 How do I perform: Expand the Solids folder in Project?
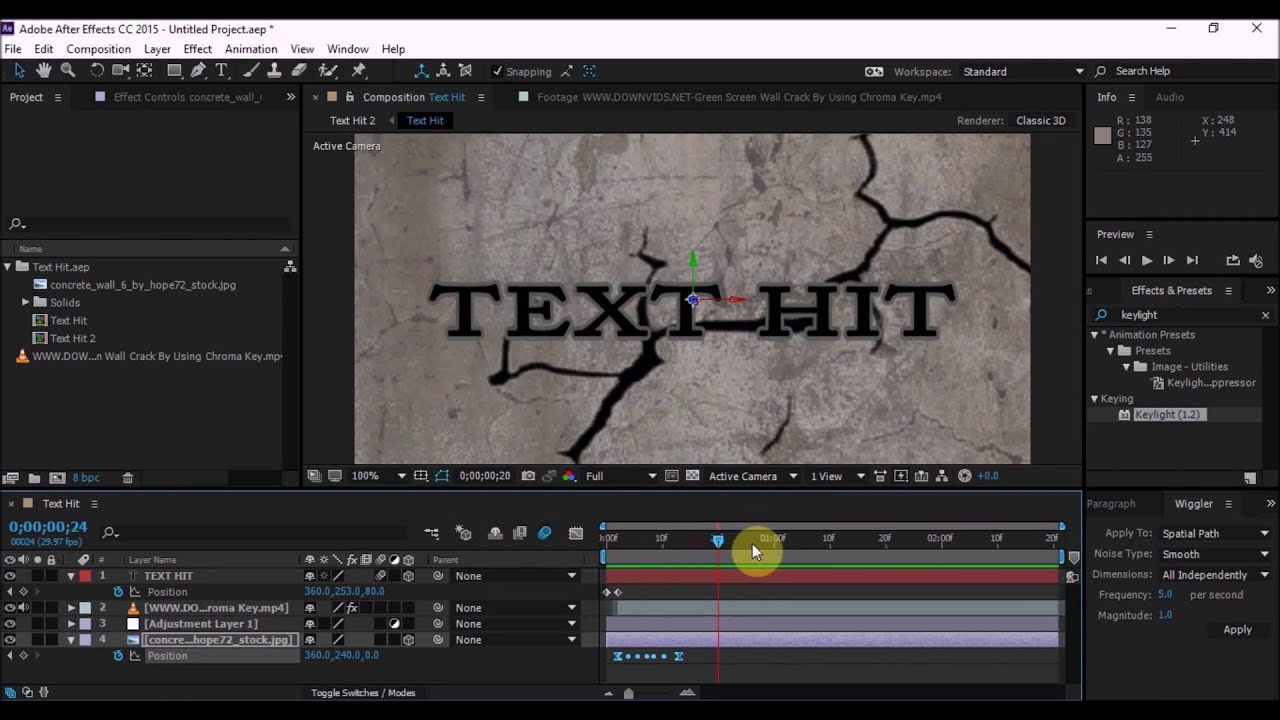click(26, 302)
